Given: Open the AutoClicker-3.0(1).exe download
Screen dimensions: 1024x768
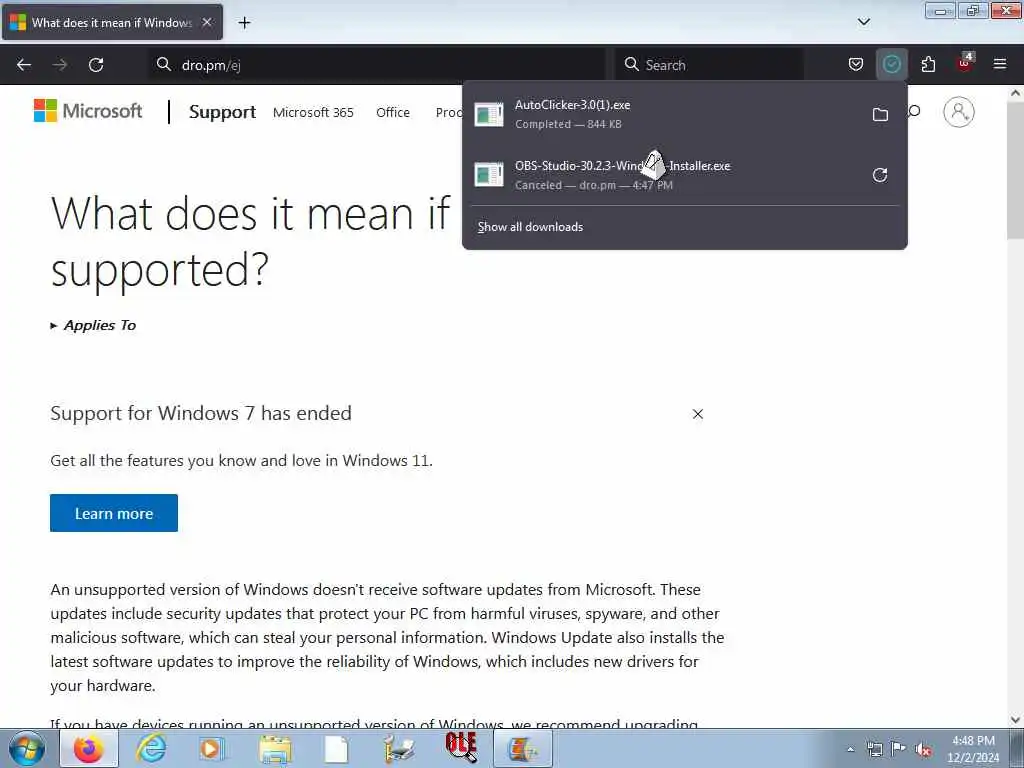Looking at the screenshot, I should click(663, 114).
